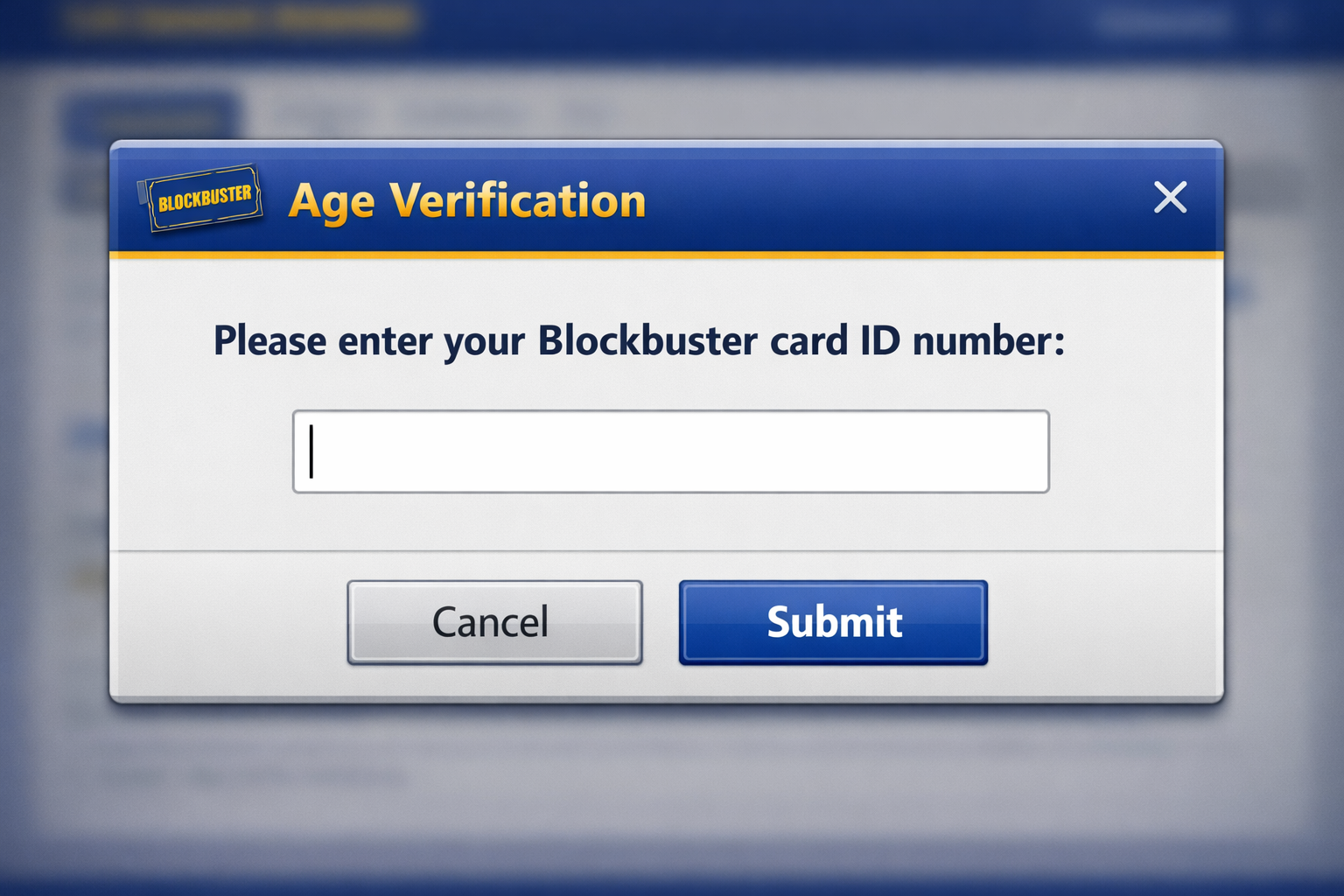Click the gold divider line under header
The width and height of the screenshot is (1344, 896).
[665, 255]
